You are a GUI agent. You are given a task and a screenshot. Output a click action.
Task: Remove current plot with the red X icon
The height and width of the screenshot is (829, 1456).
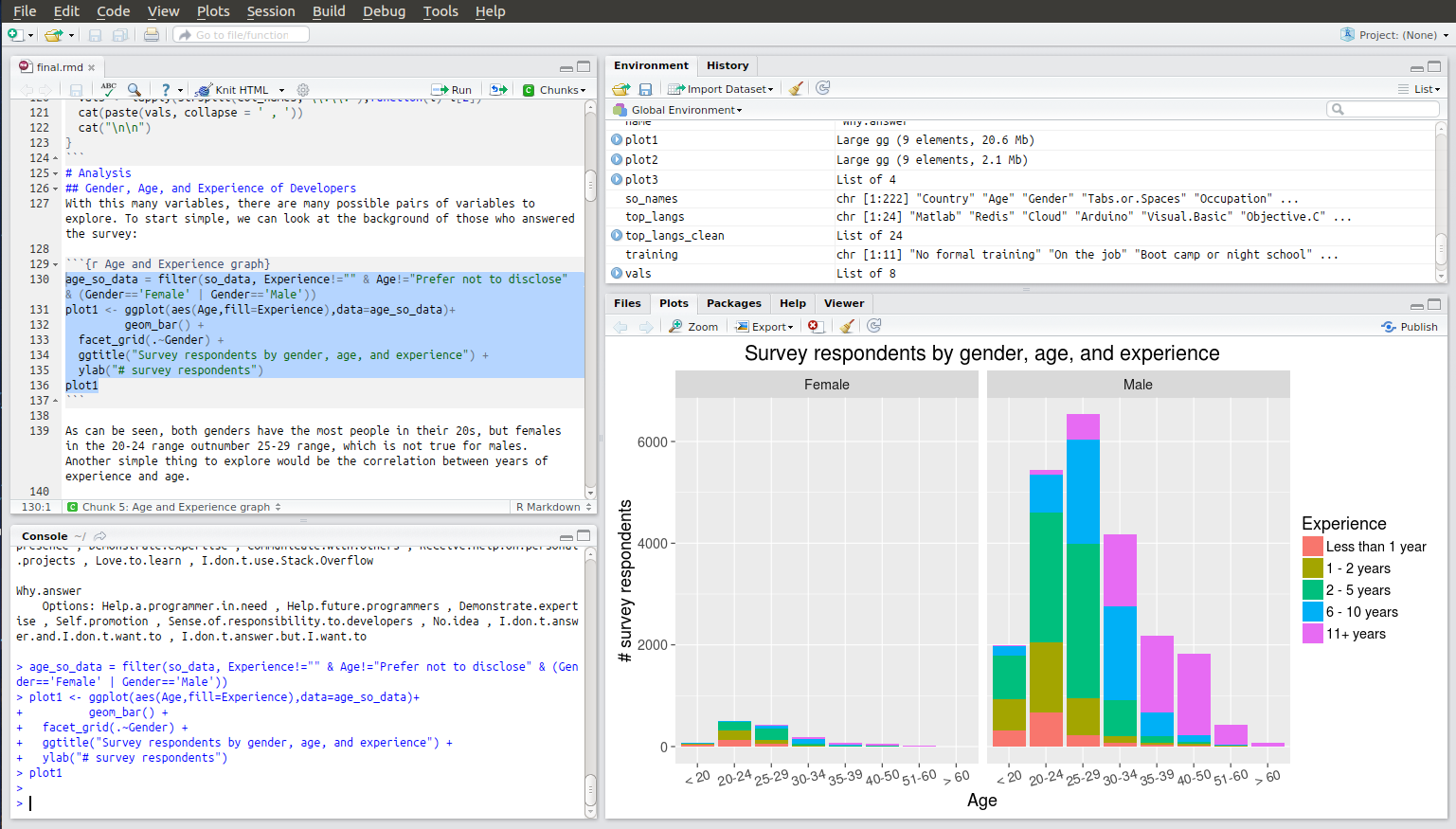tap(813, 326)
